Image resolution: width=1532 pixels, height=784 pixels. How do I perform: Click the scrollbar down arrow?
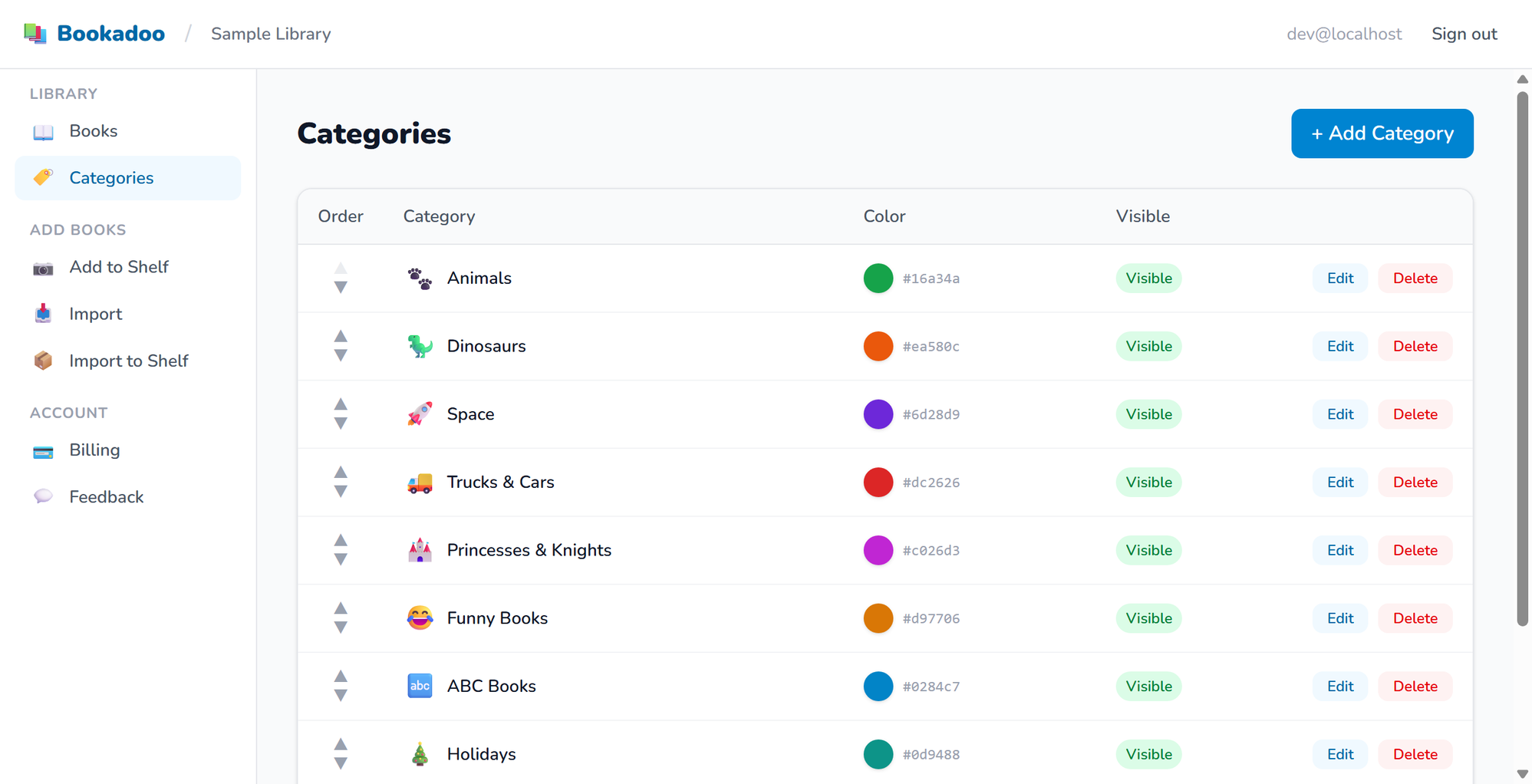[1523, 774]
